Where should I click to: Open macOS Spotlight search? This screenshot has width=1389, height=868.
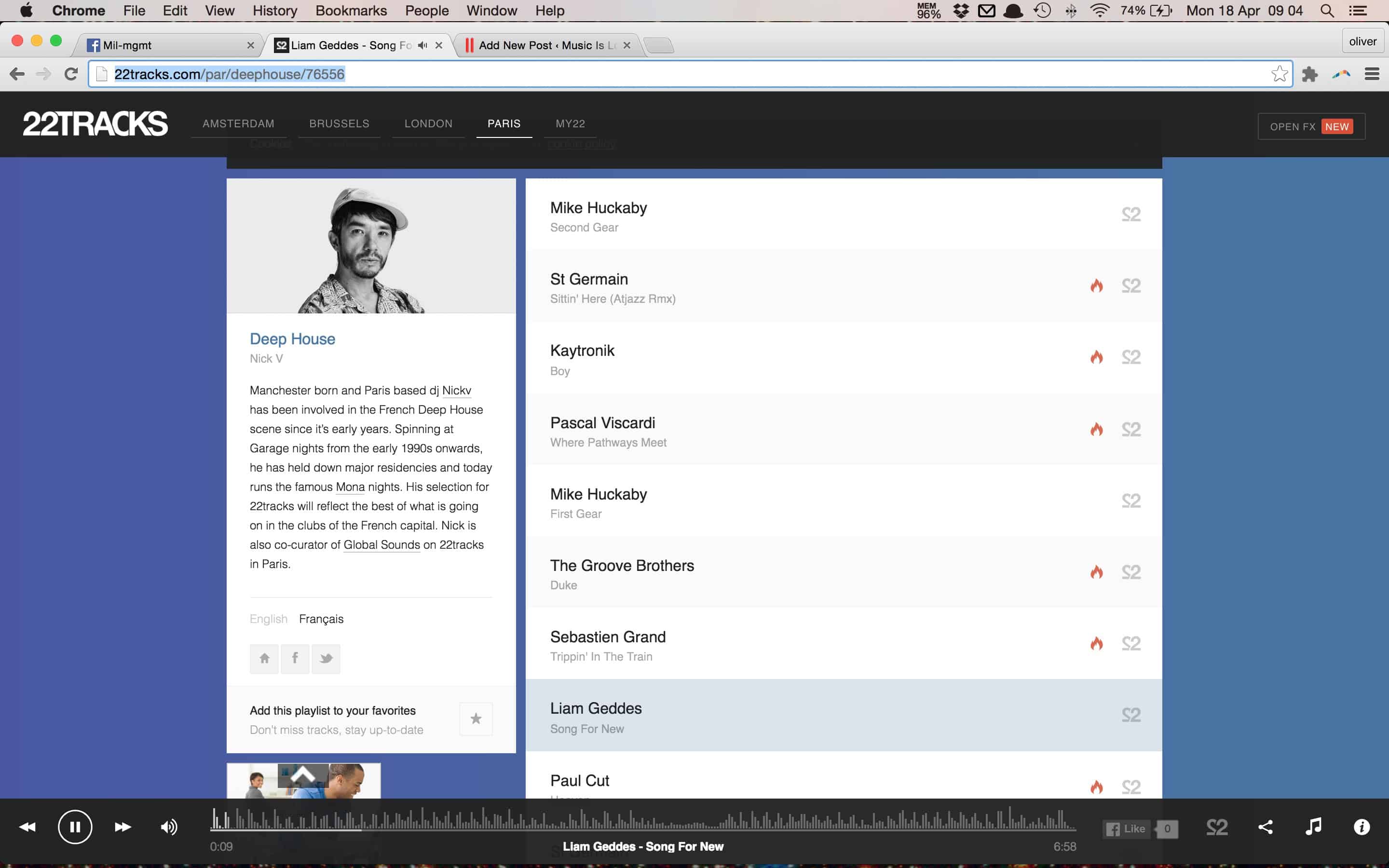click(x=1326, y=10)
